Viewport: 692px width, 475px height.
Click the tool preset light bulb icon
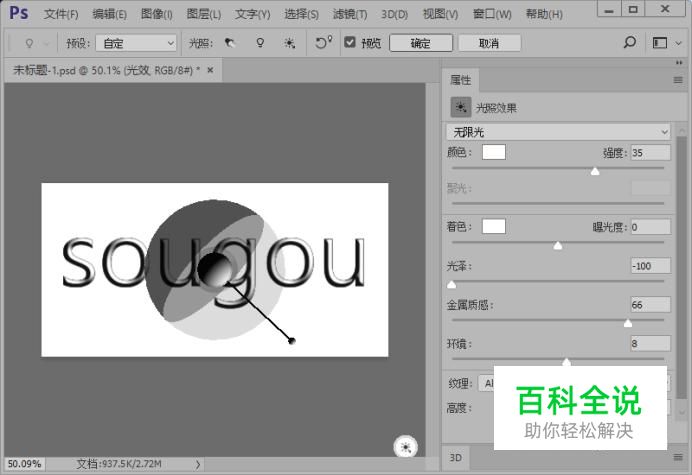point(29,43)
